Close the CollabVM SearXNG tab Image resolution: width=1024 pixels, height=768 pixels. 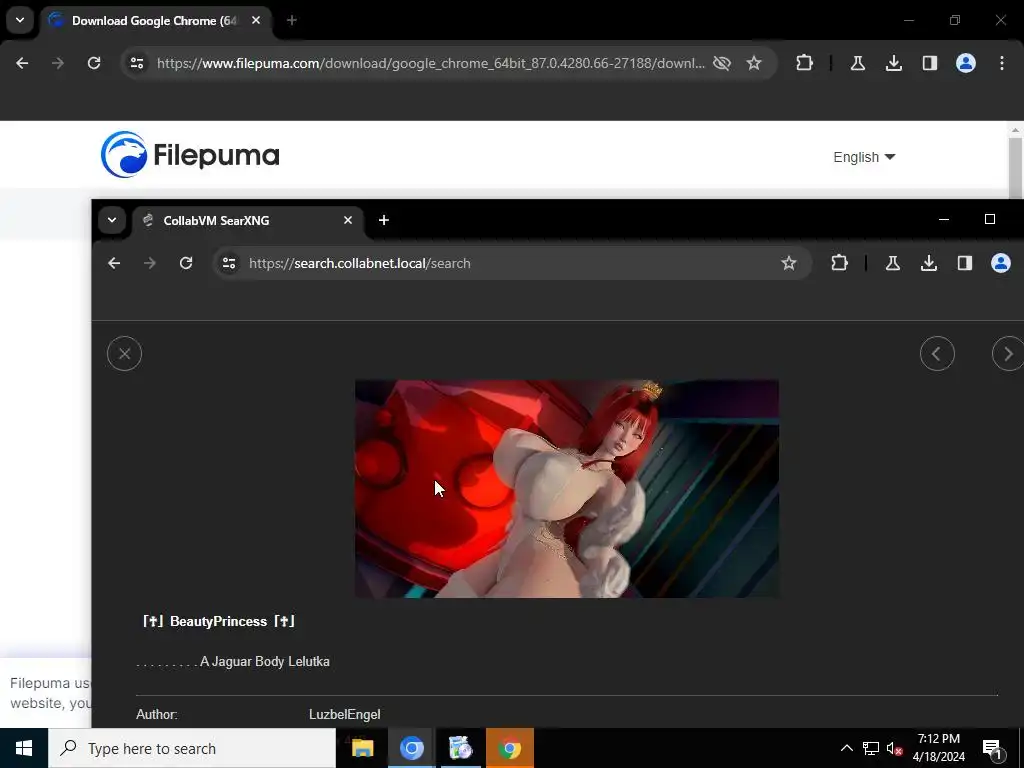click(x=348, y=221)
